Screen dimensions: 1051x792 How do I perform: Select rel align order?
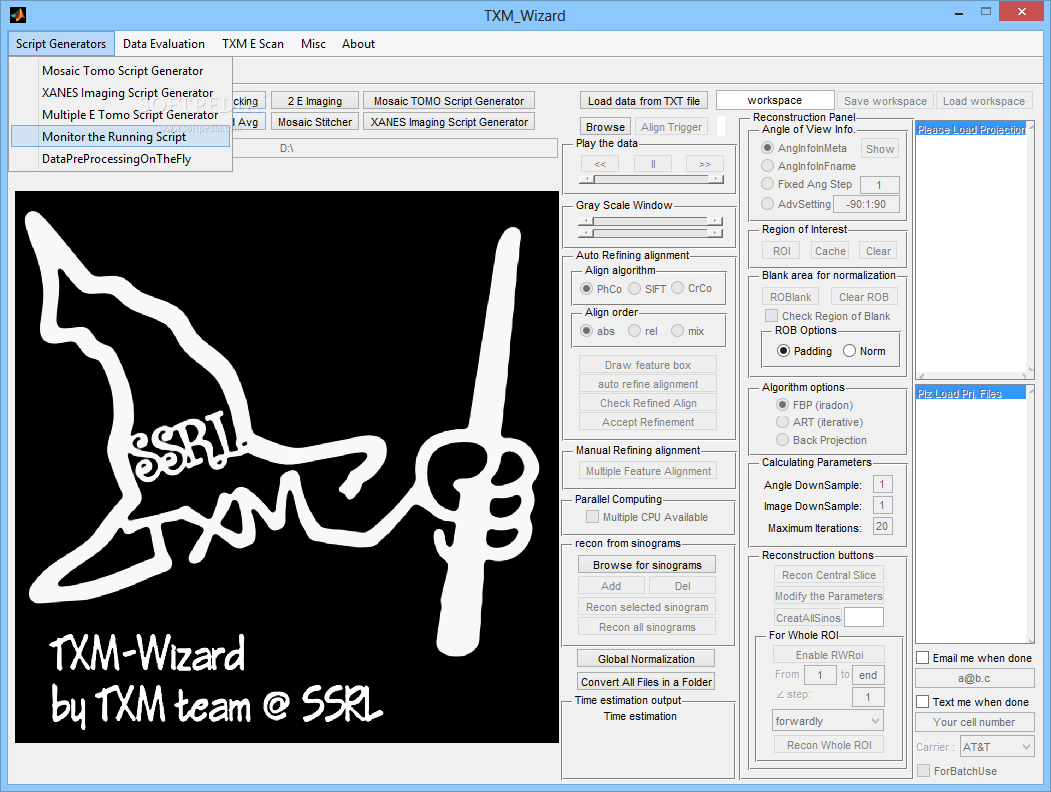tap(635, 331)
